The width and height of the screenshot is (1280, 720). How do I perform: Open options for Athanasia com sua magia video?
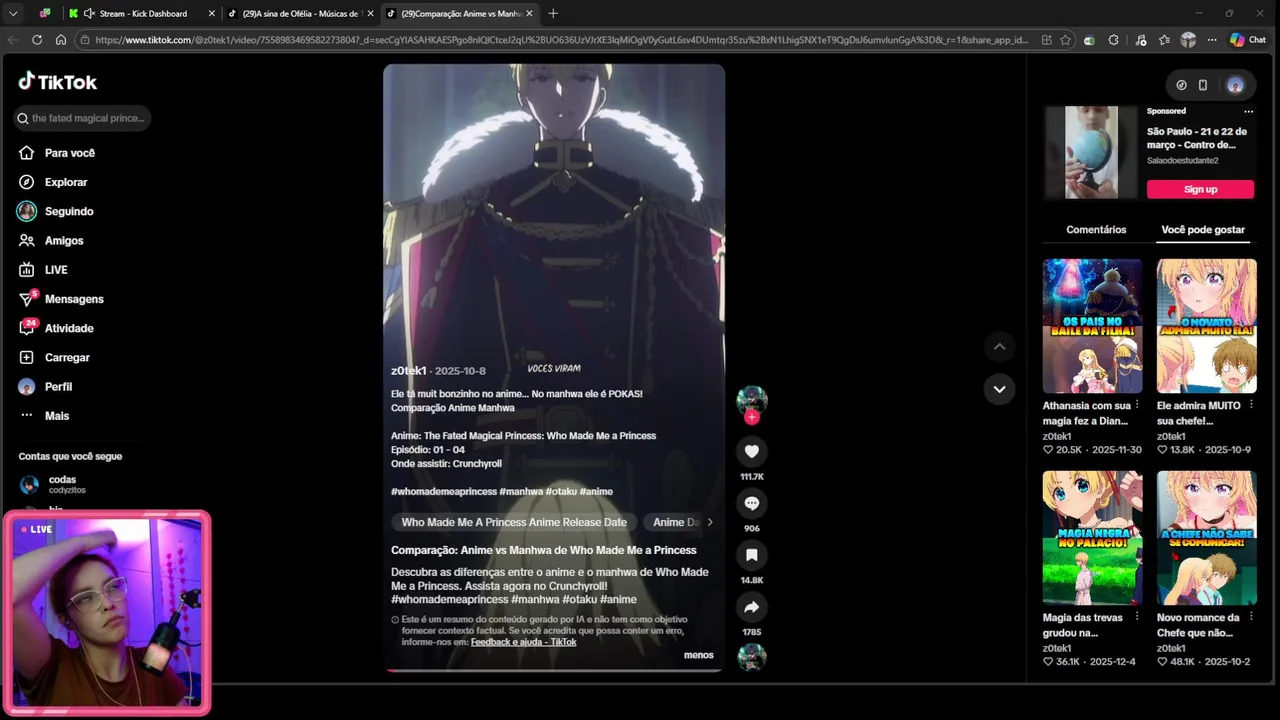[x=1137, y=405]
